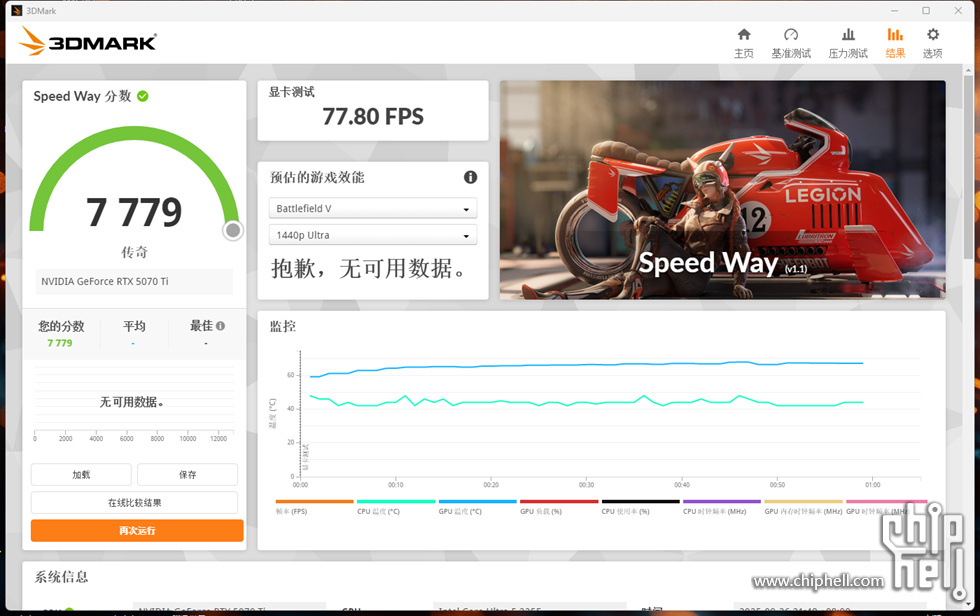This screenshot has width=980, height=616.
Task: Click the 无可用数据。 text in the score chart
Action: [x=132, y=402]
